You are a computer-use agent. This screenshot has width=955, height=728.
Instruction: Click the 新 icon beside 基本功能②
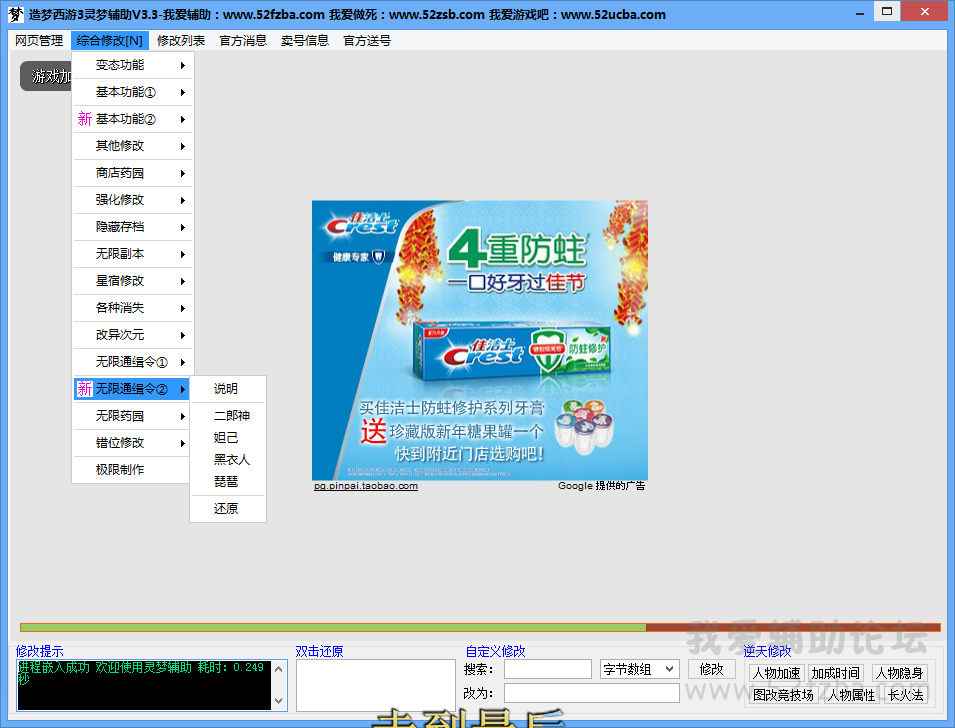point(84,119)
